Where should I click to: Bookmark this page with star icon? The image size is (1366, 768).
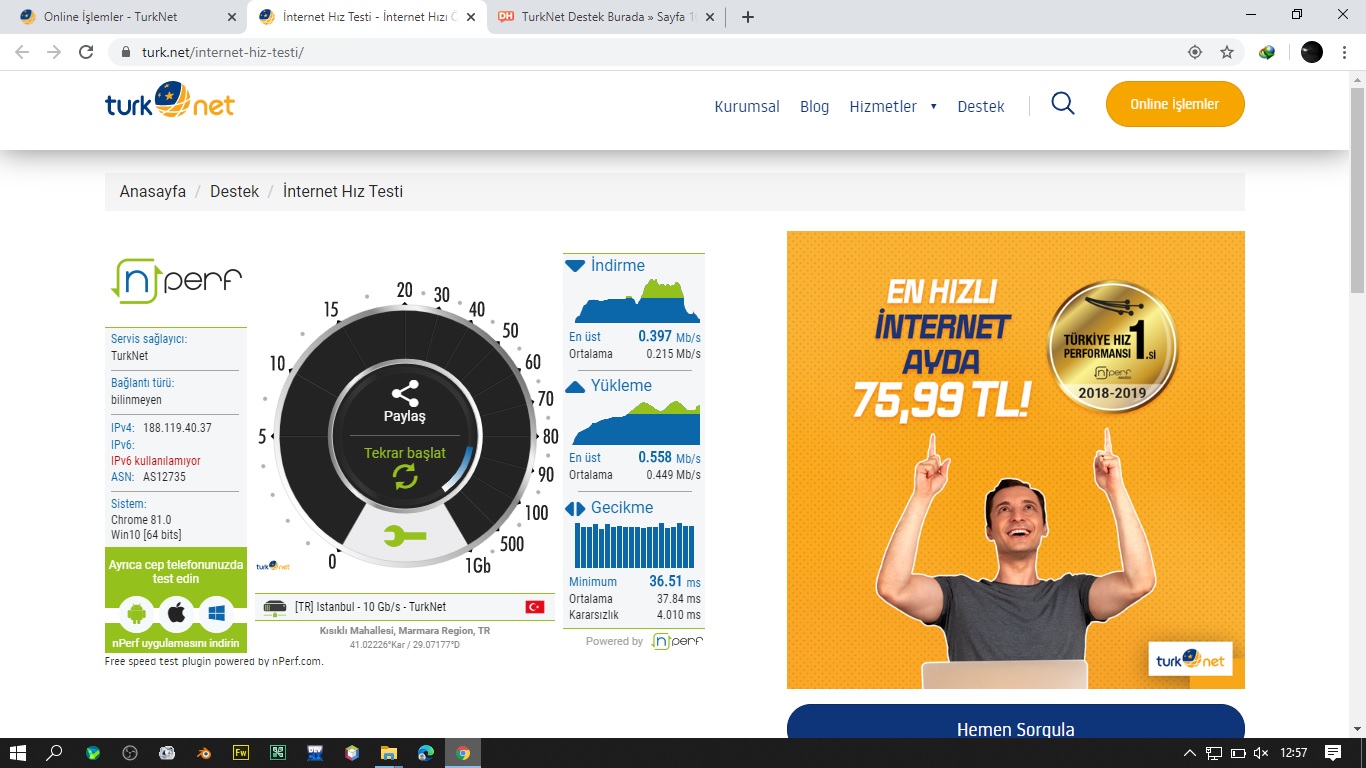[1227, 52]
